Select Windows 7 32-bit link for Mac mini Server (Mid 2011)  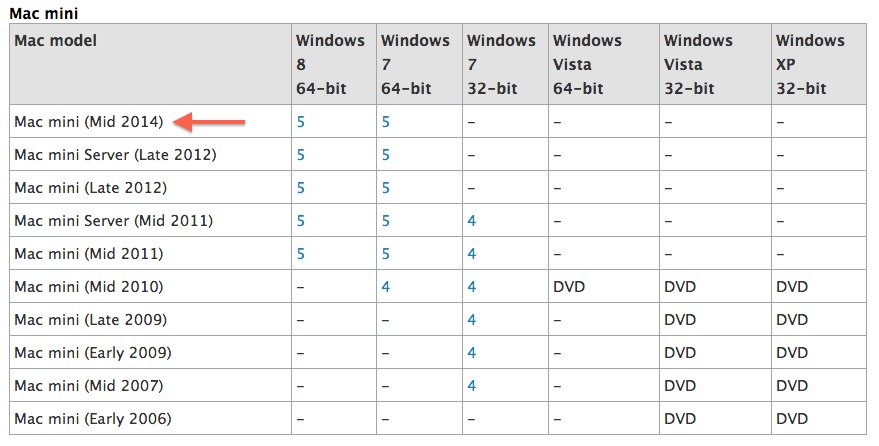(471, 221)
